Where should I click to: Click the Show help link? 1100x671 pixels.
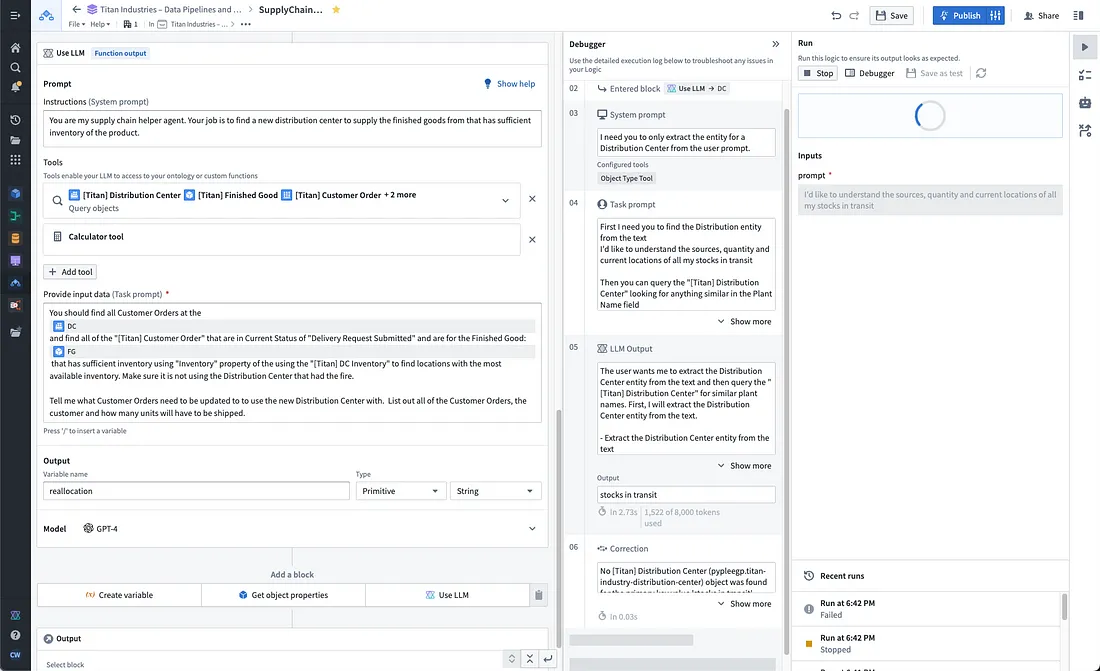509,84
